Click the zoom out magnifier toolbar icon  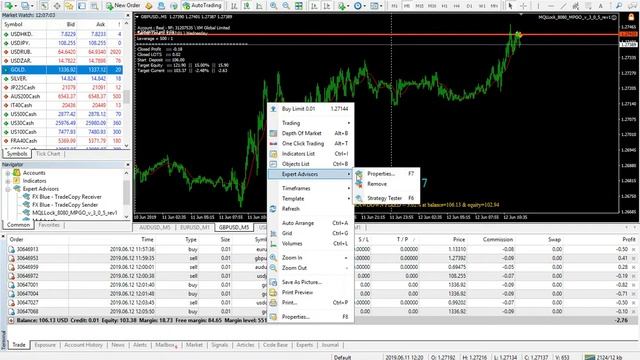286,6
